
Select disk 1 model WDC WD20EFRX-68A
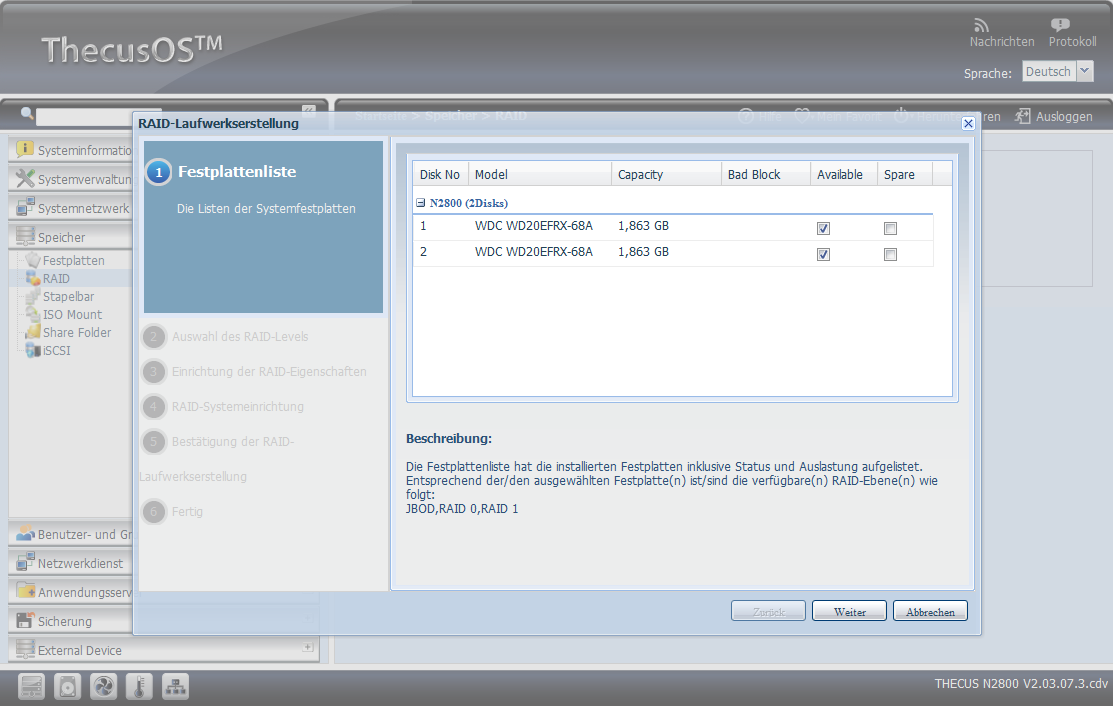point(534,226)
